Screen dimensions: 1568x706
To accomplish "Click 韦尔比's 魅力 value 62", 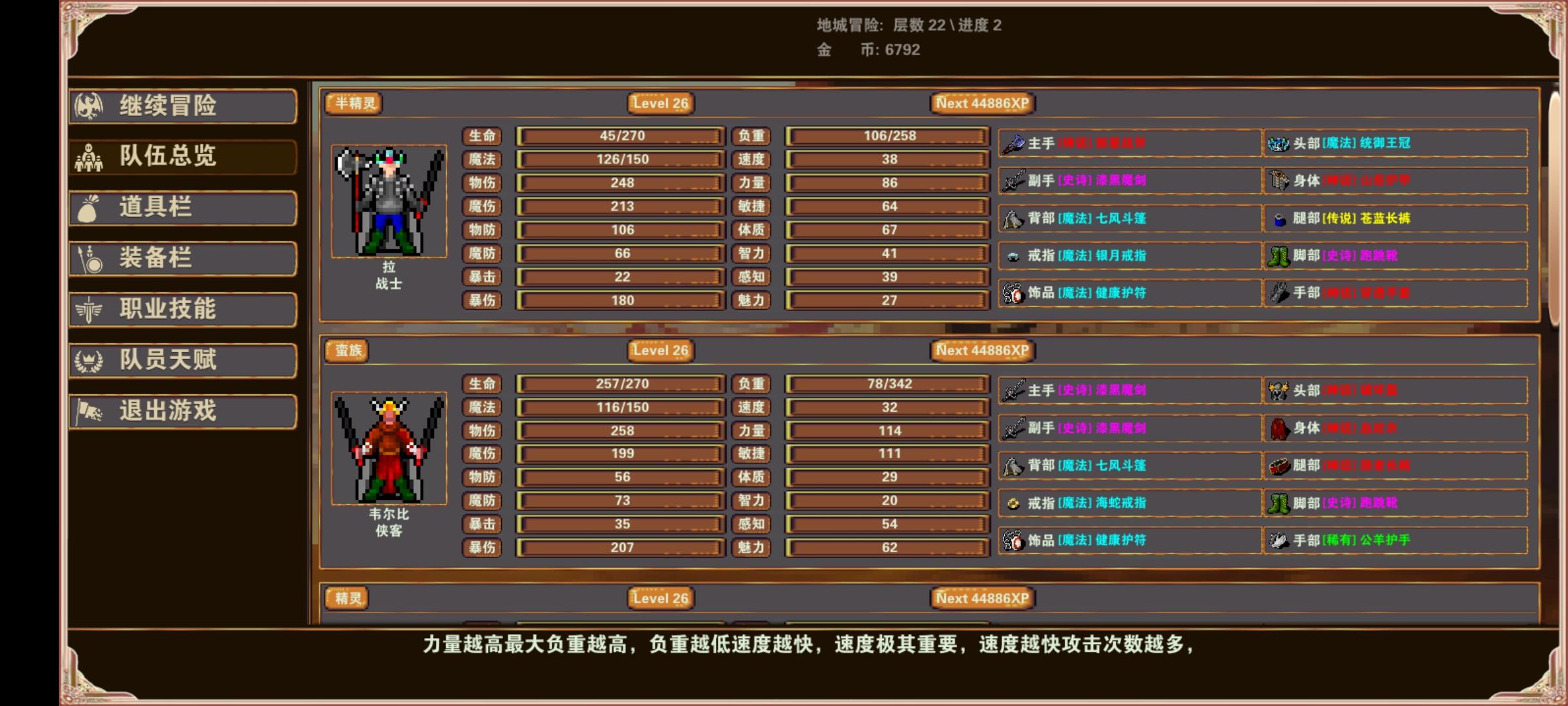I will click(889, 548).
